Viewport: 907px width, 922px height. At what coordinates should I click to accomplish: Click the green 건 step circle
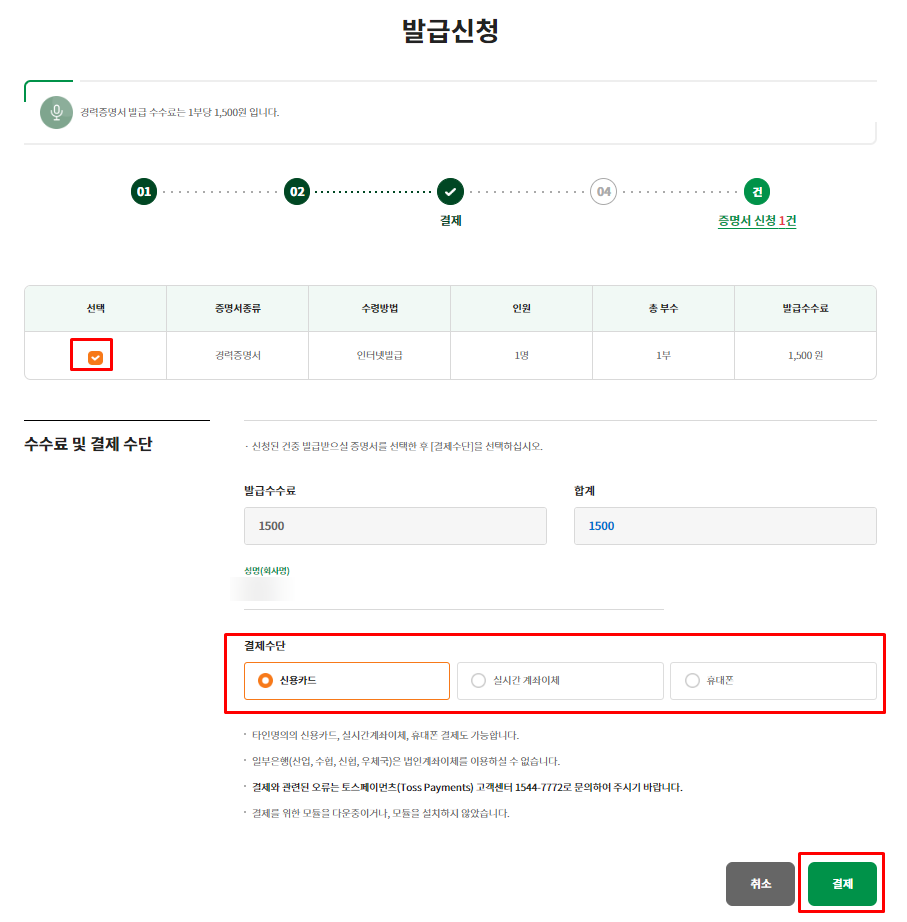coord(757,191)
